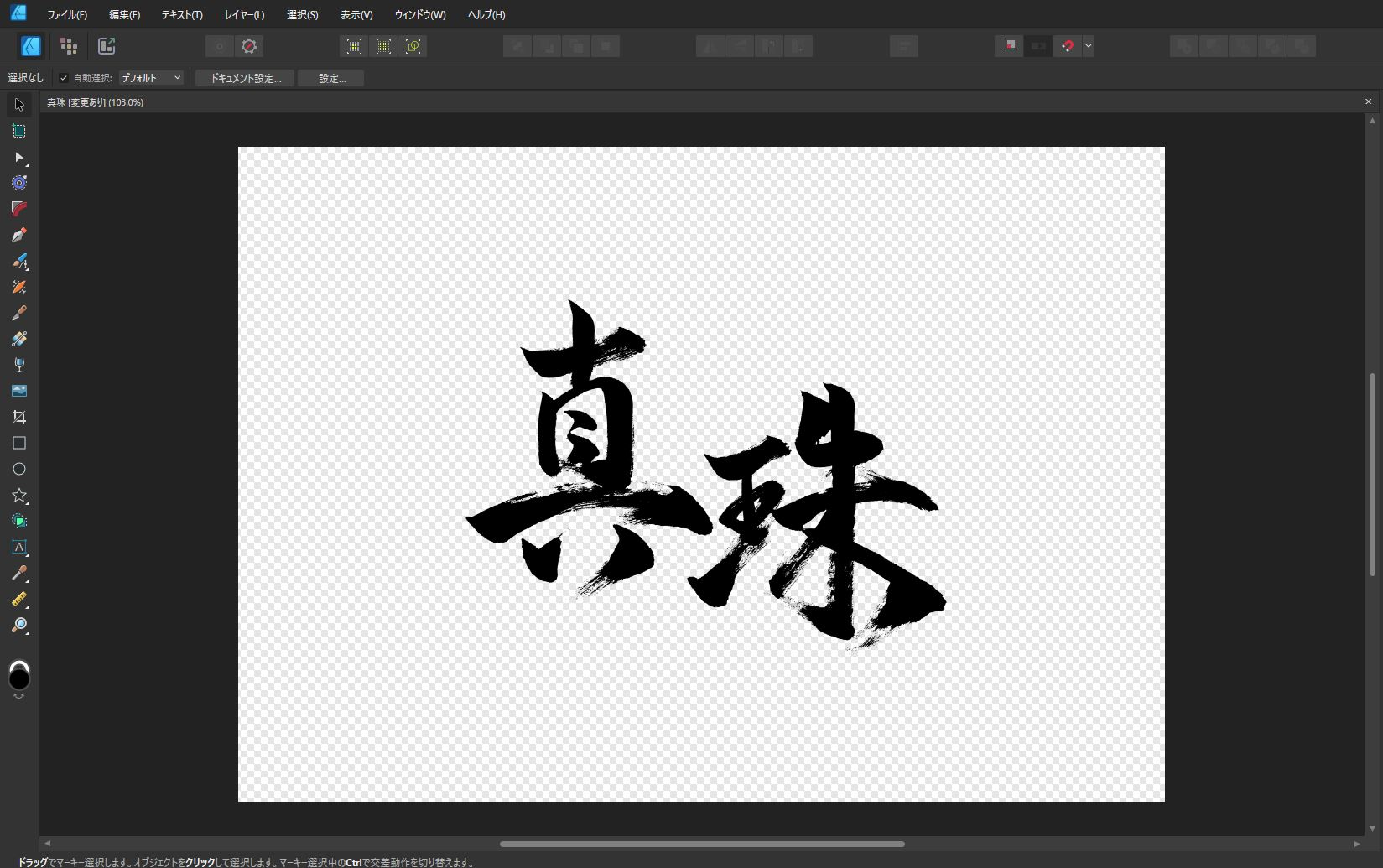1383x868 pixels.
Task: Choose the Ellipse shape tool
Action: (x=18, y=469)
